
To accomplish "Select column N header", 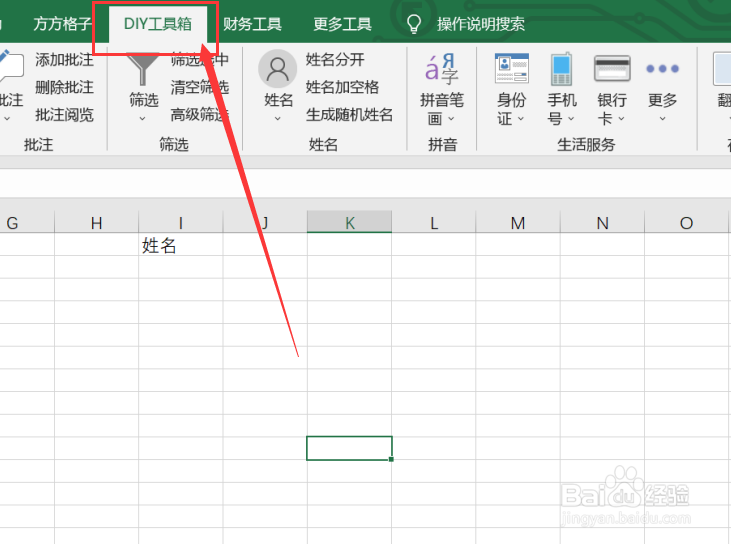I will pyautogui.click(x=602, y=223).
